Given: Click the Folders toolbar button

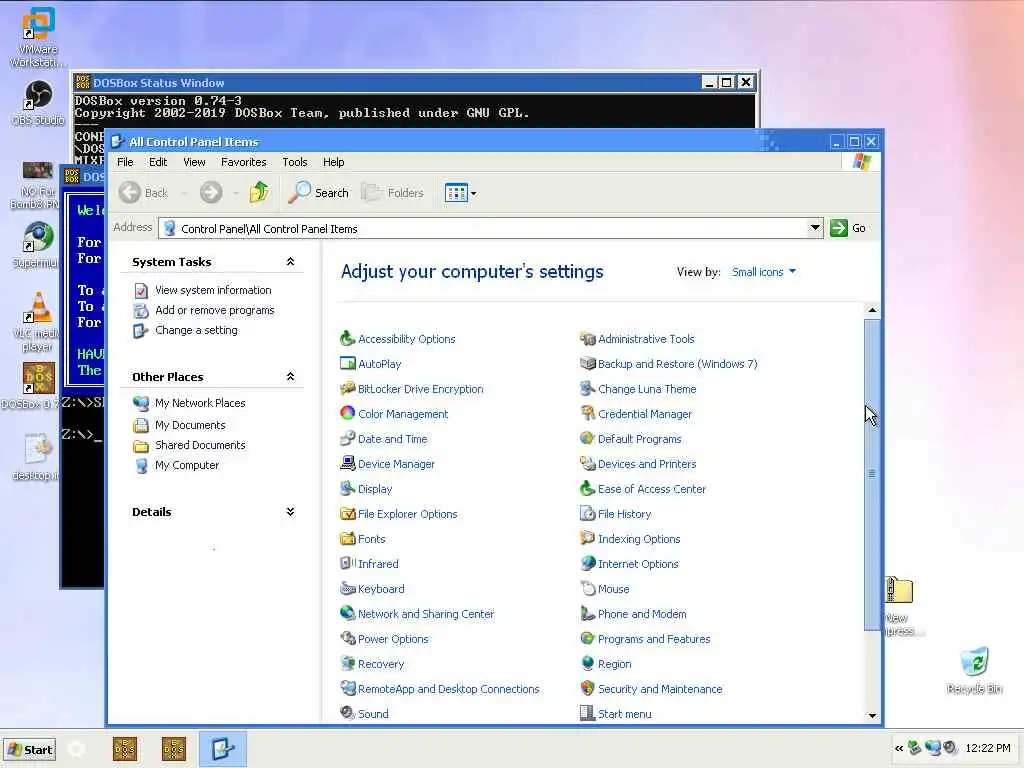Looking at the screenshot, I should point(392,193).
